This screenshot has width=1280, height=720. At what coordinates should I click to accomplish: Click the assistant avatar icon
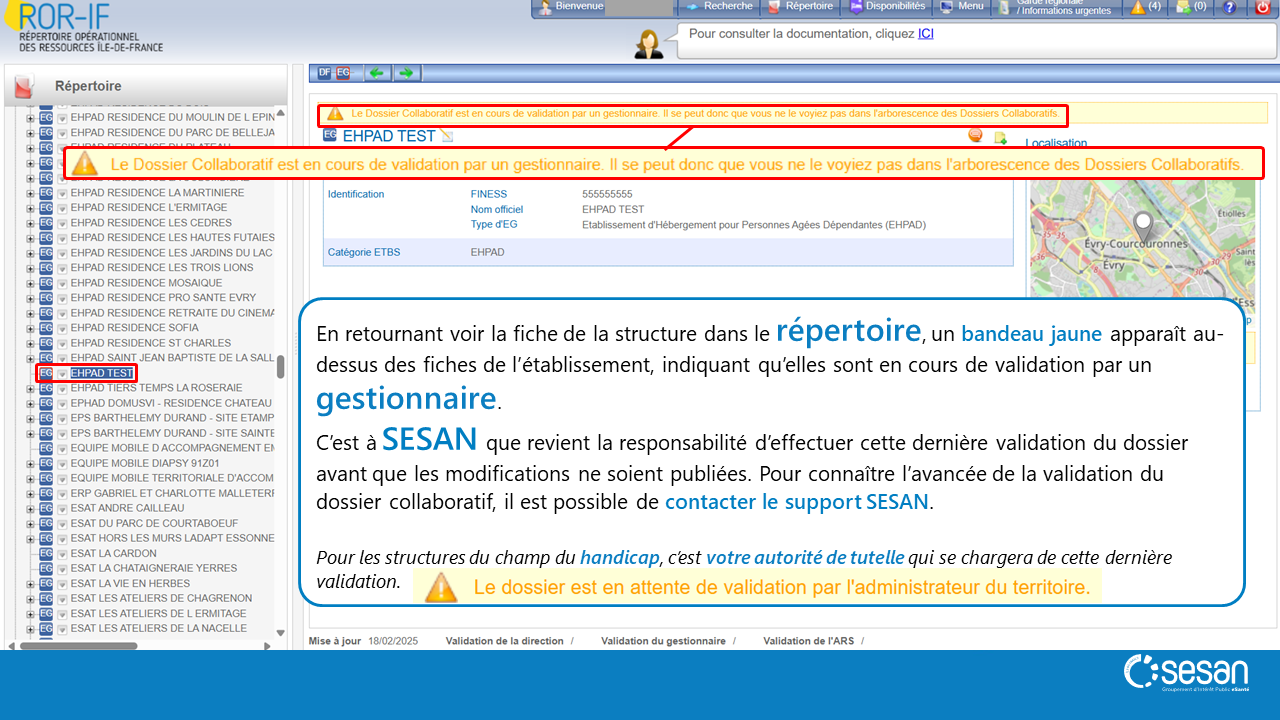pyautogui.click(x=651, y=43)
